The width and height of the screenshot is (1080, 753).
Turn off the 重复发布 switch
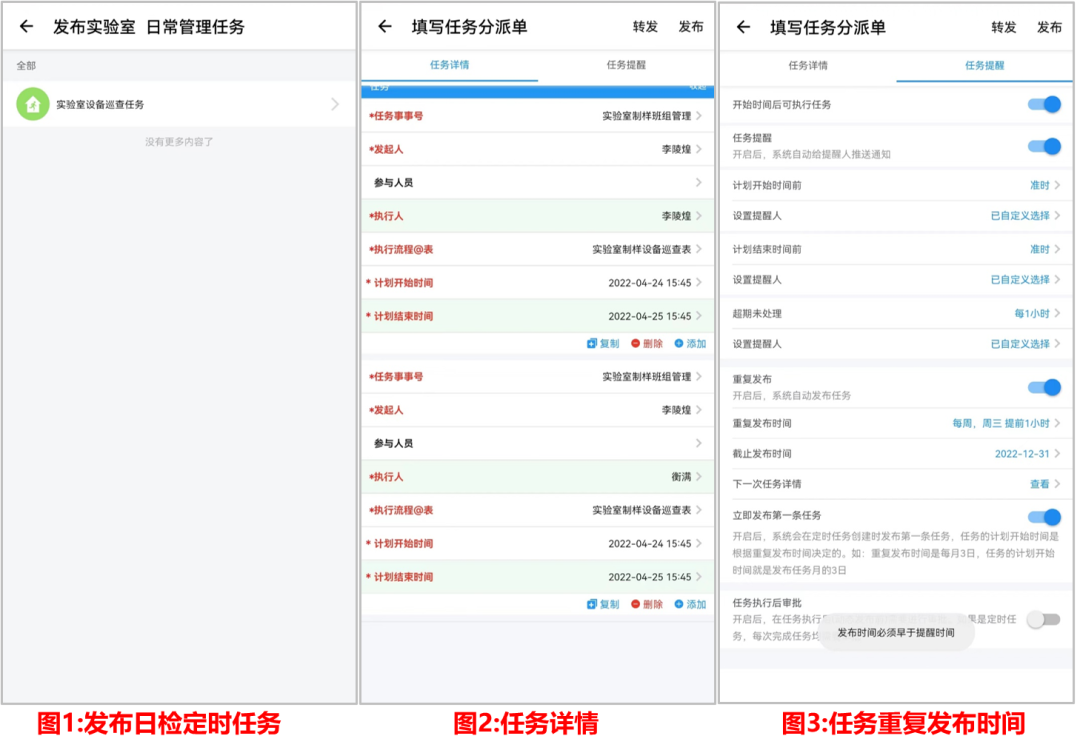pyautogui.click(x=1044, y=387)
